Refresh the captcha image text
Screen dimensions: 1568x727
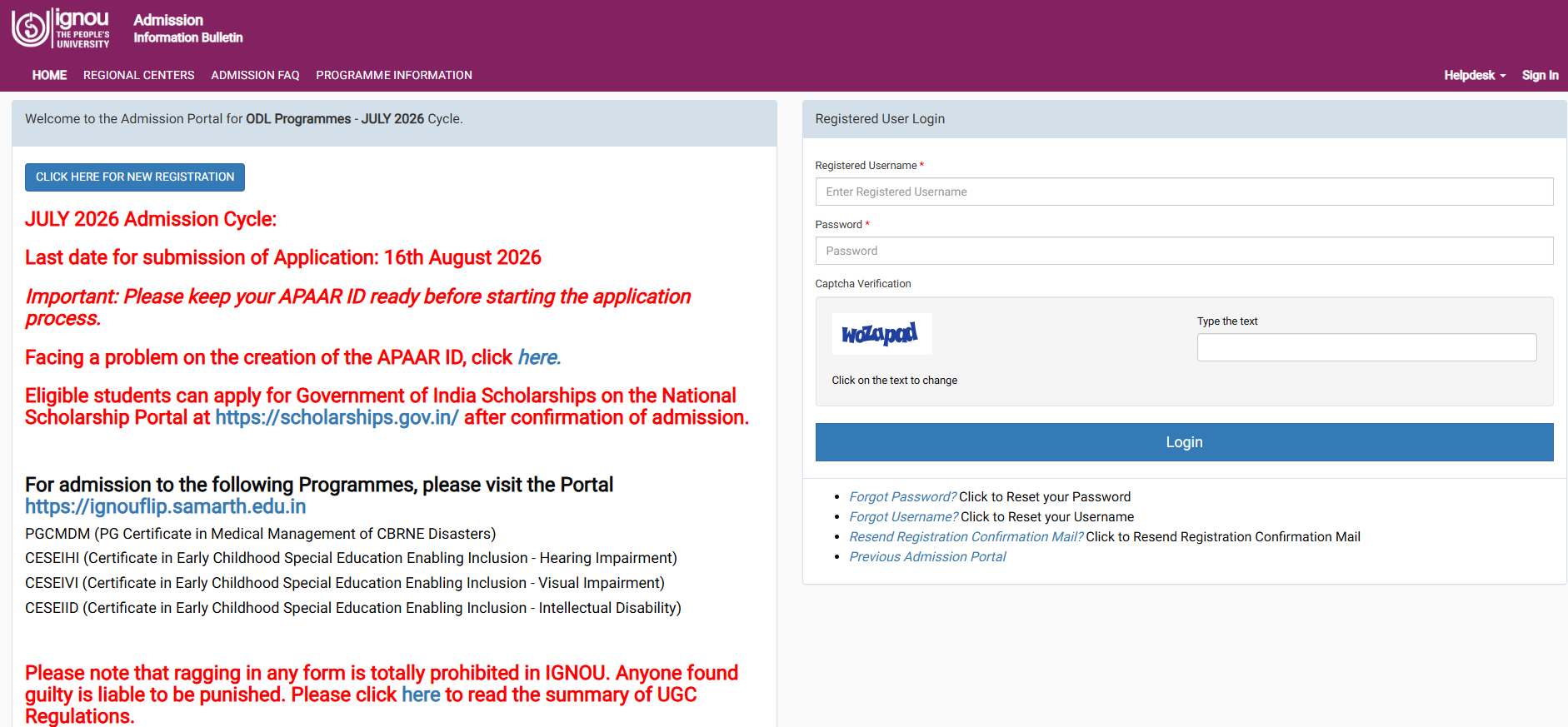[881, 334]
